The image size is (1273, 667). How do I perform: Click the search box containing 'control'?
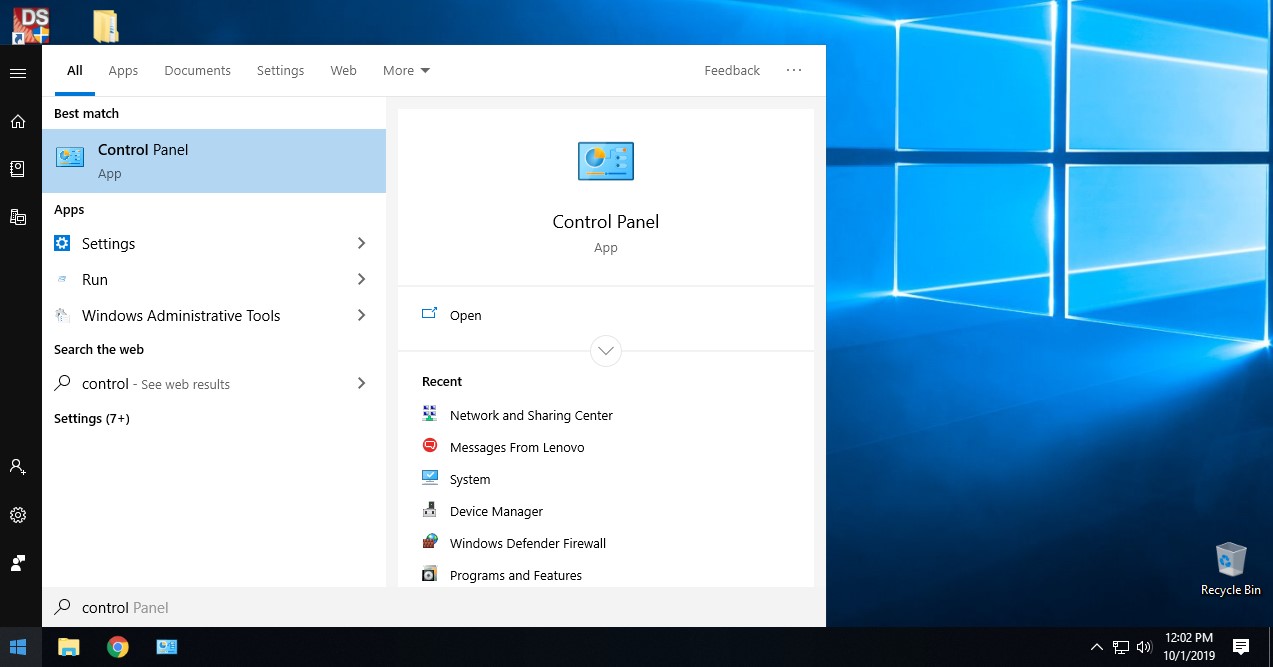coord(400,607)
